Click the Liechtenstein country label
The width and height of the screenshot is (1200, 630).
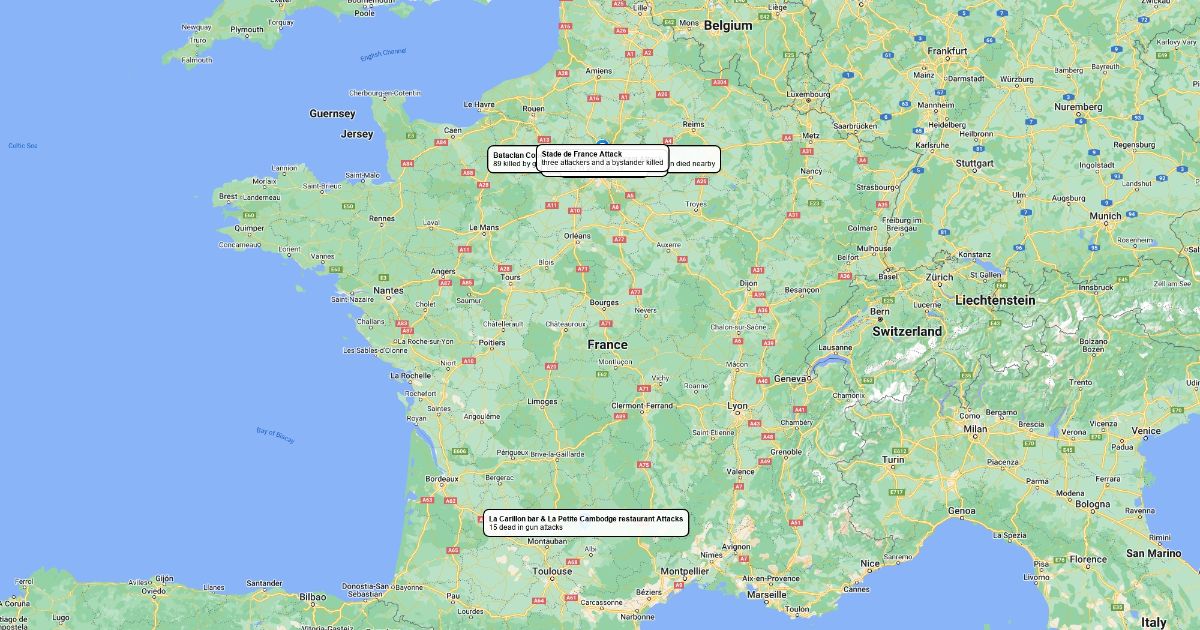(995, 300)
